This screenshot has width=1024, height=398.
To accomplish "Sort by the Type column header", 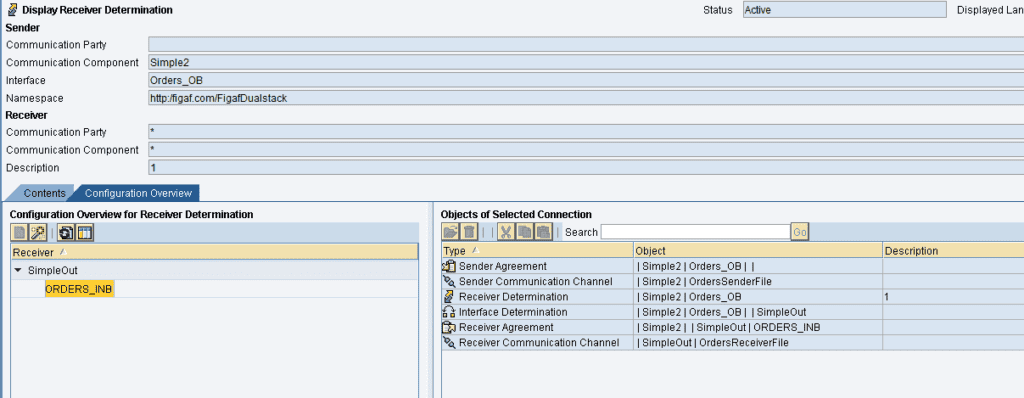I will pyautogui.click(x=537, y=251).
